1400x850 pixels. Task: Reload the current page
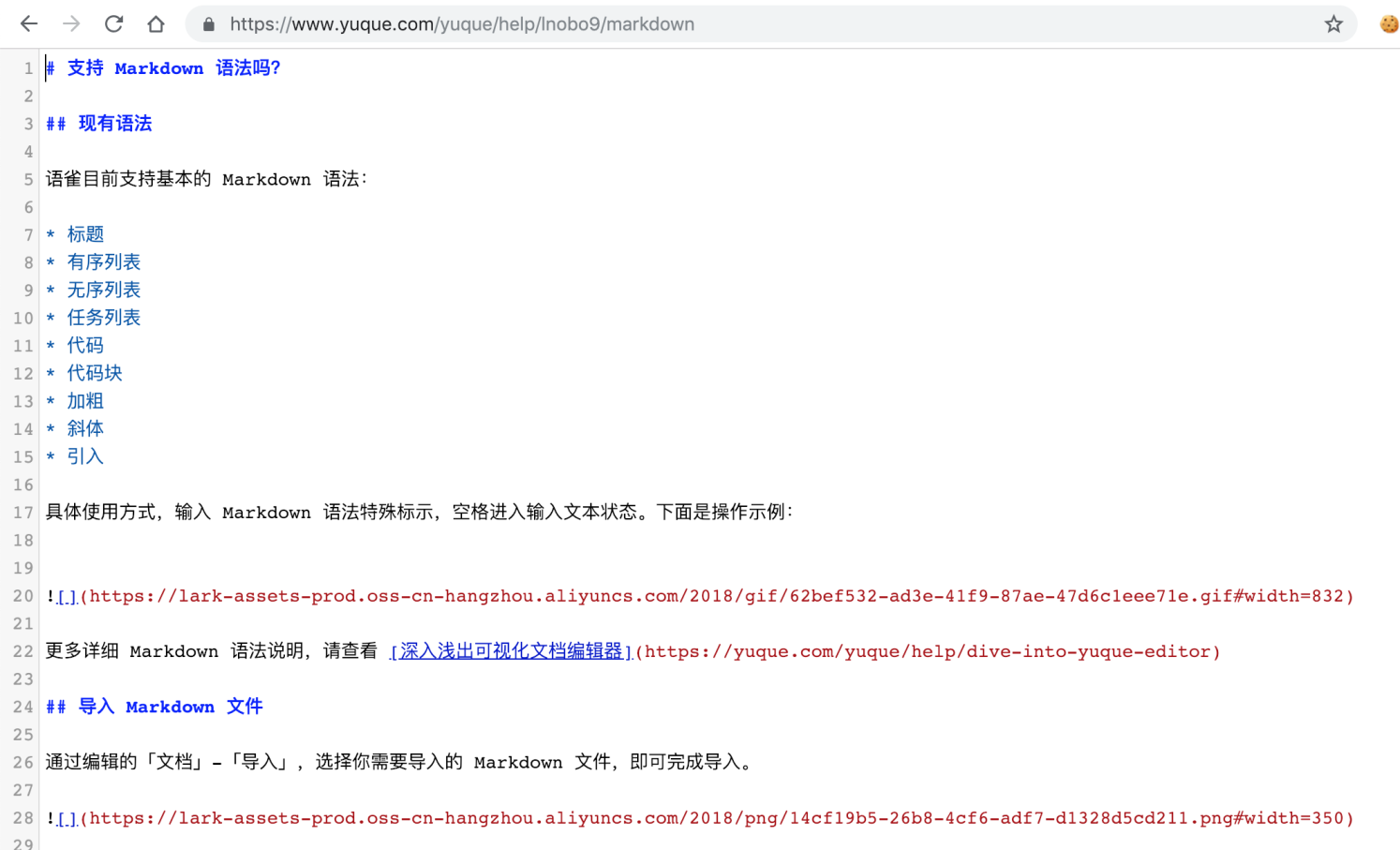click(113, 24)
